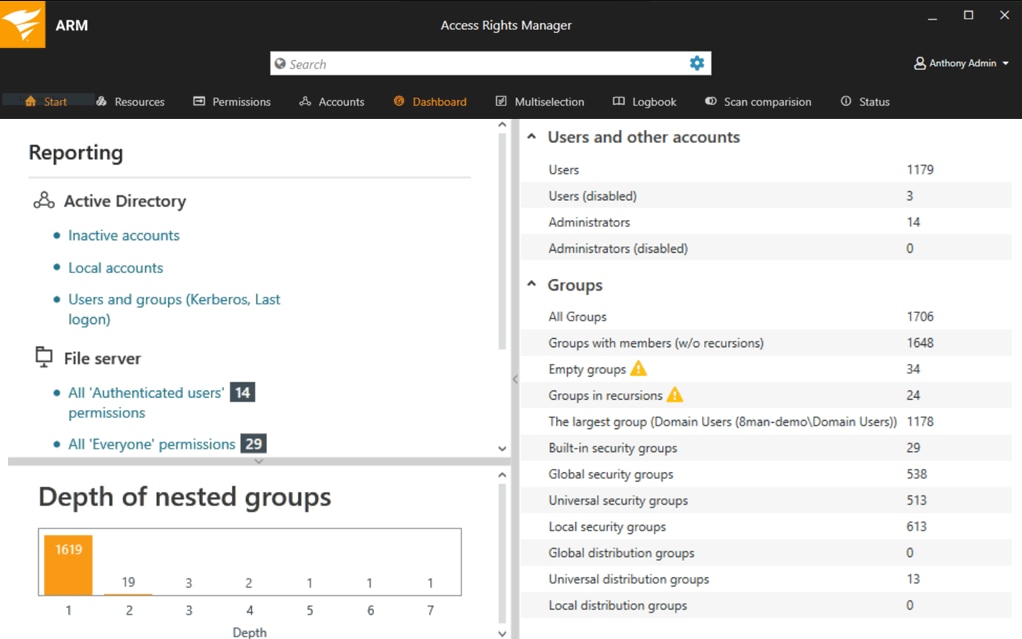Click the File server monitor icon
Image resolution: width=1022 pixels, height=639 pixels.
click(x=44, y=358)
